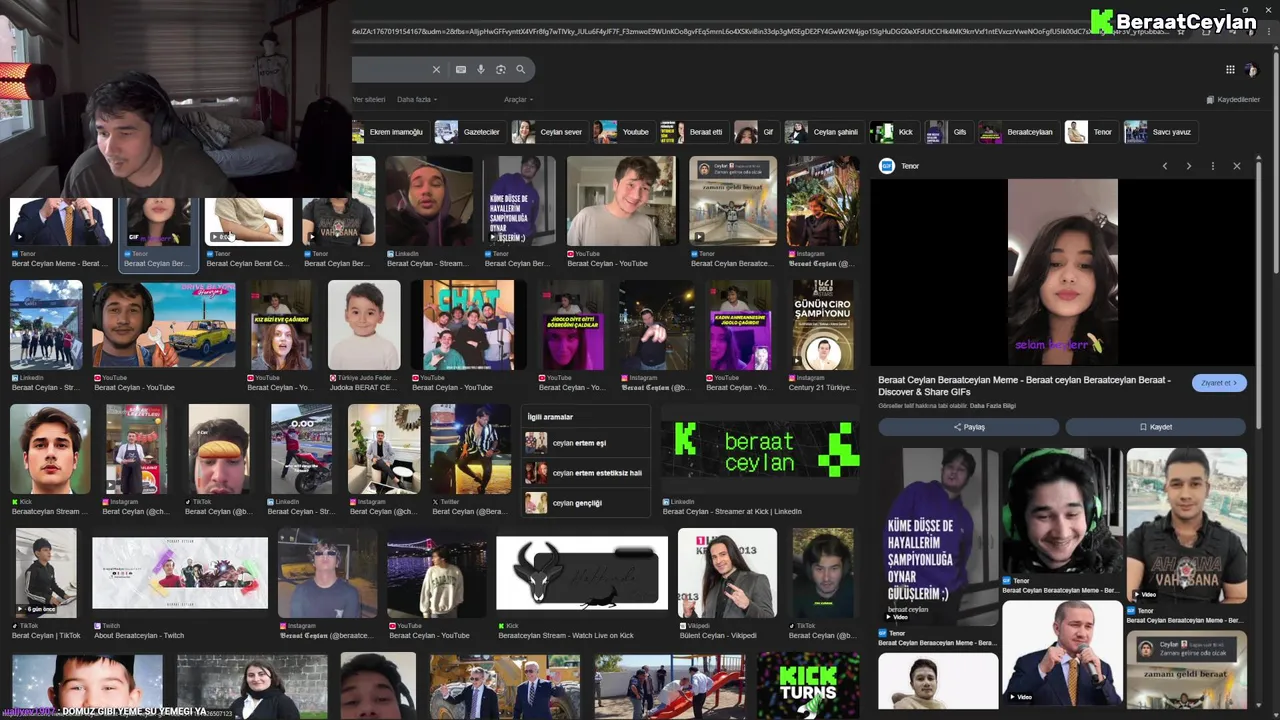Open related image of man in AHVANA black shirt

(x=1186, y=525)
